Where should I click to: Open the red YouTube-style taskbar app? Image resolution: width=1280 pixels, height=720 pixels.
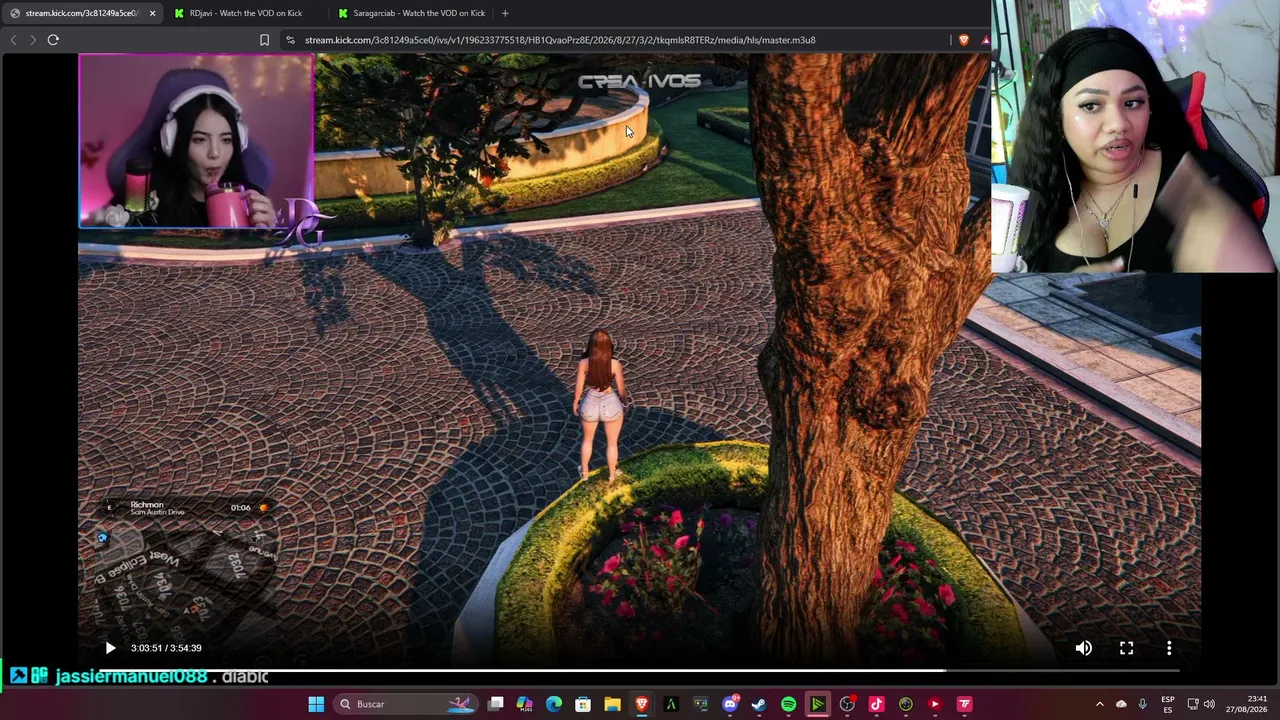click(x=935, y=704)
